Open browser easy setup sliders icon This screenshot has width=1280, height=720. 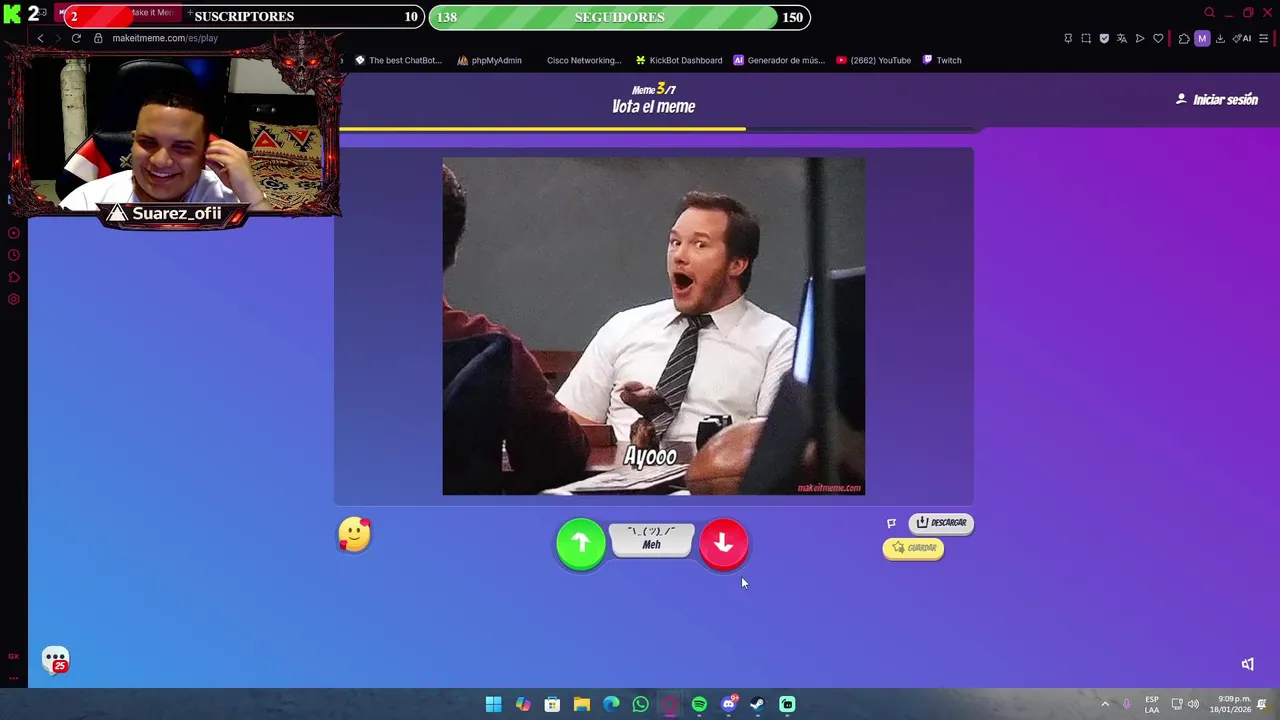1264,38
